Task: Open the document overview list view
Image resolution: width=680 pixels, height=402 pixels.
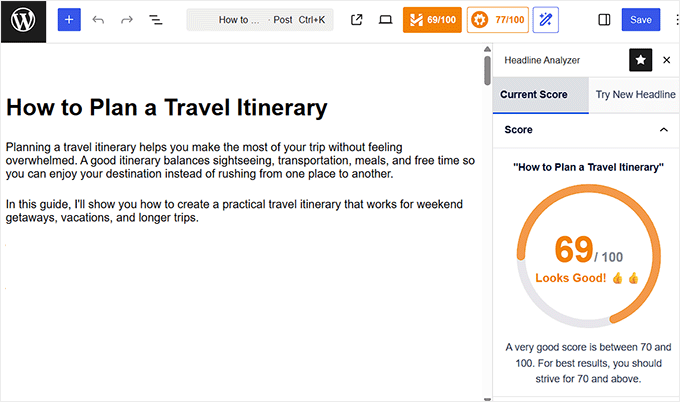Action: click(156, 20)
